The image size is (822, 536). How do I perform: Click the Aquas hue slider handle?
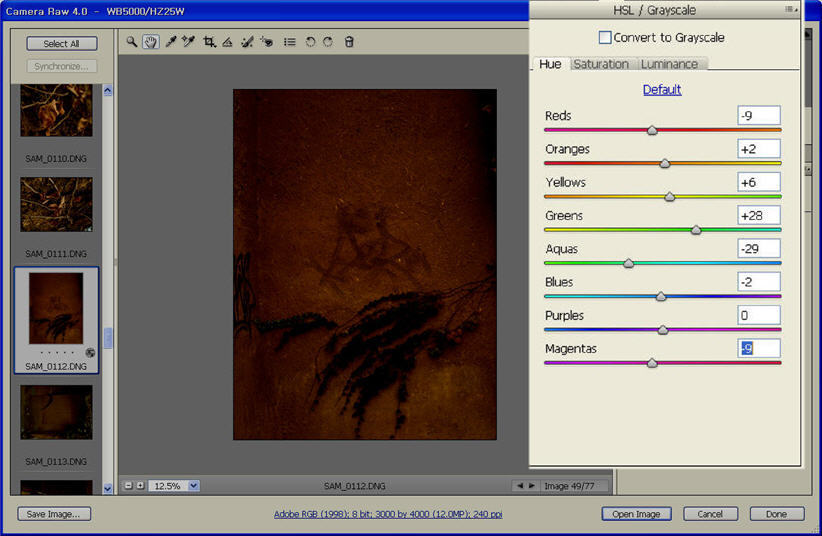pyautogui.click(x=629, y=263)
